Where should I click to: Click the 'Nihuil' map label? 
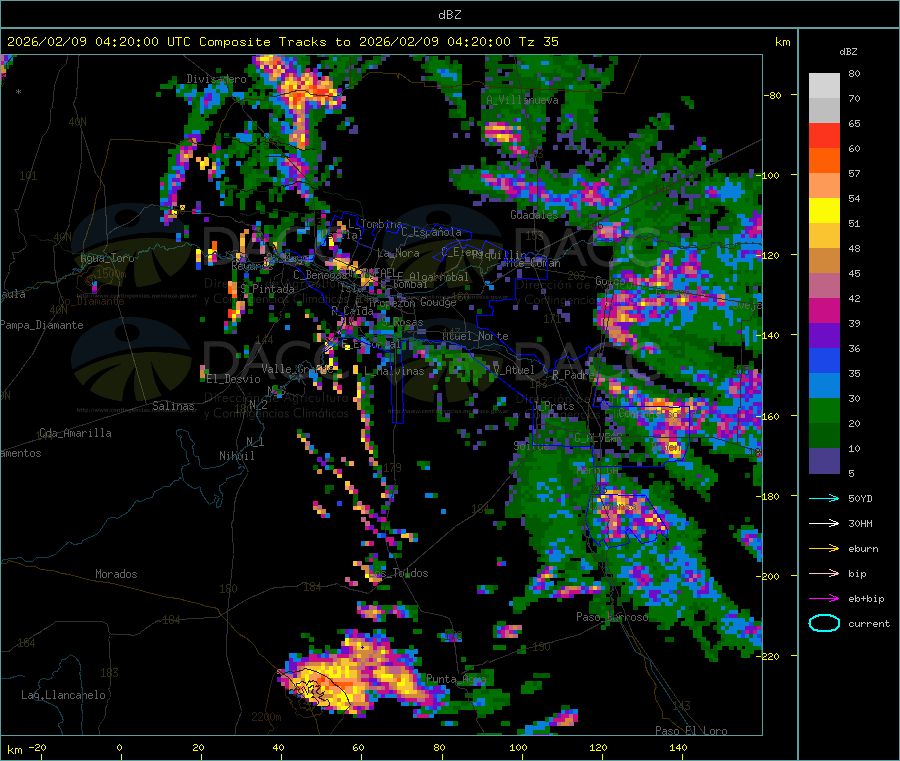[x=236, y=456]
